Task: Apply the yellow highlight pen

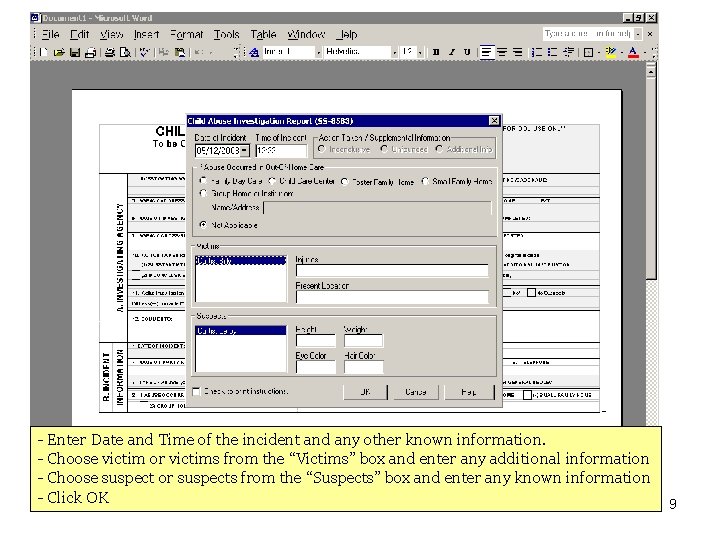Action: coord(611,52)
